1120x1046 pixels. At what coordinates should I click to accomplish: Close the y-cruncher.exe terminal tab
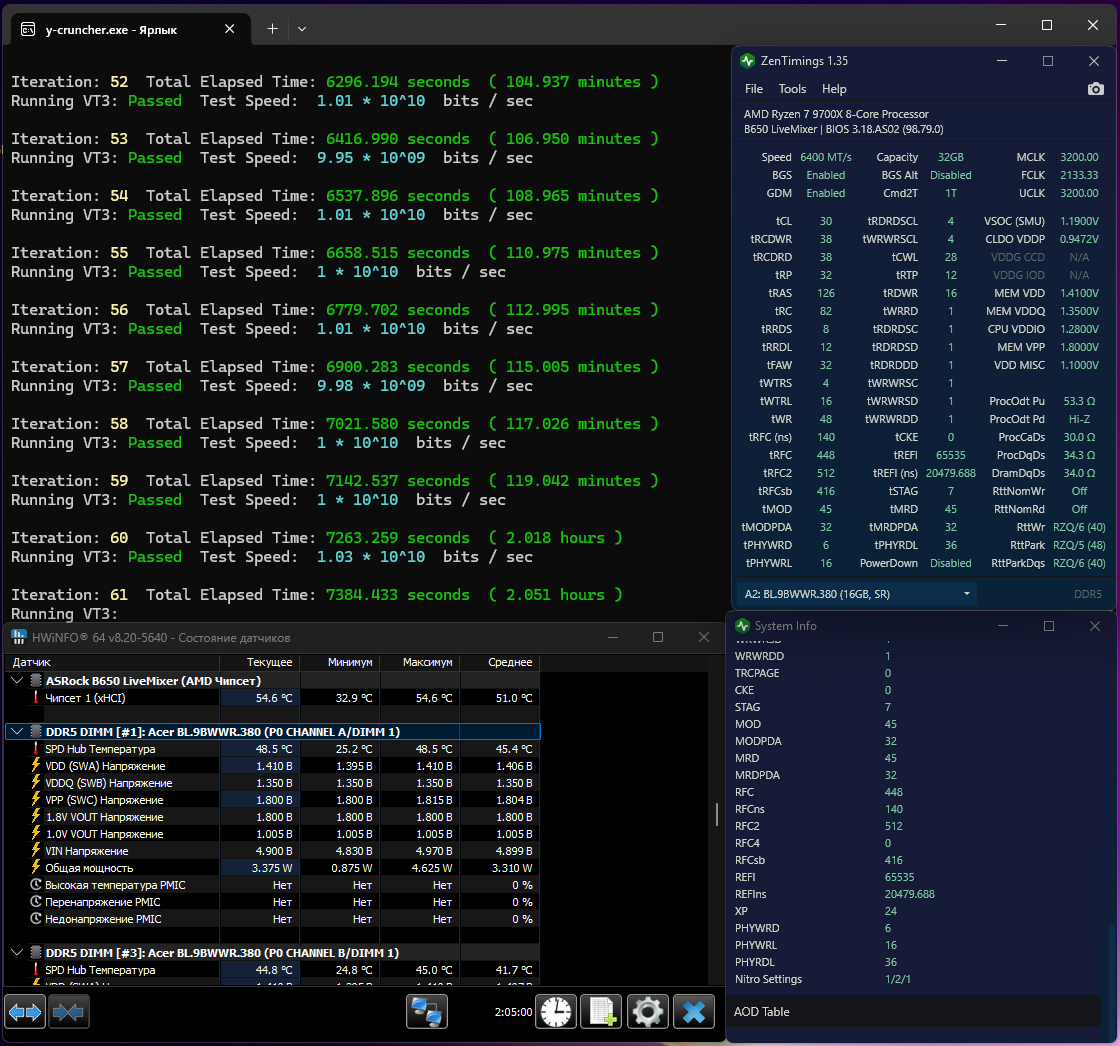tap(229, 29)
